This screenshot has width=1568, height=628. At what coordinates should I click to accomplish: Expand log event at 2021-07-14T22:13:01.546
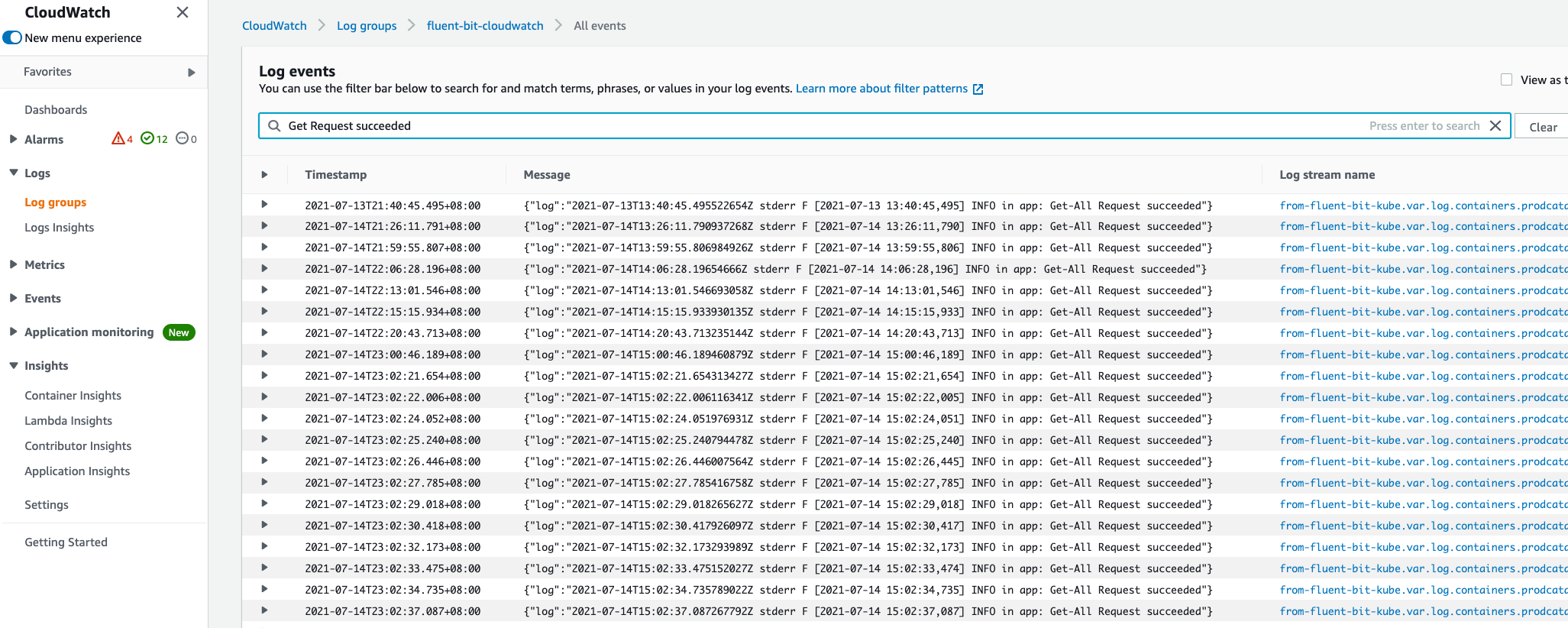coord(264,290)
